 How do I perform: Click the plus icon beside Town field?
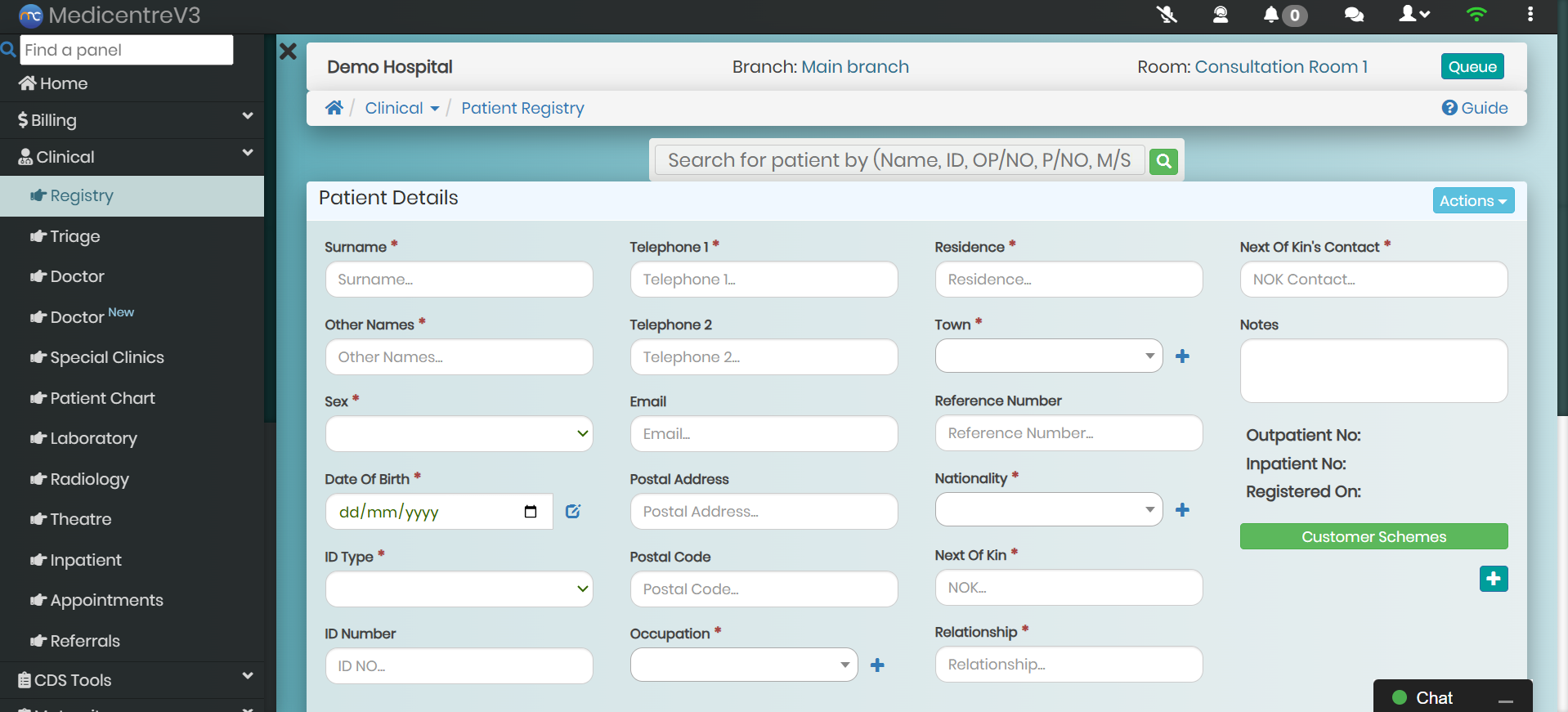coord(1182,356)
